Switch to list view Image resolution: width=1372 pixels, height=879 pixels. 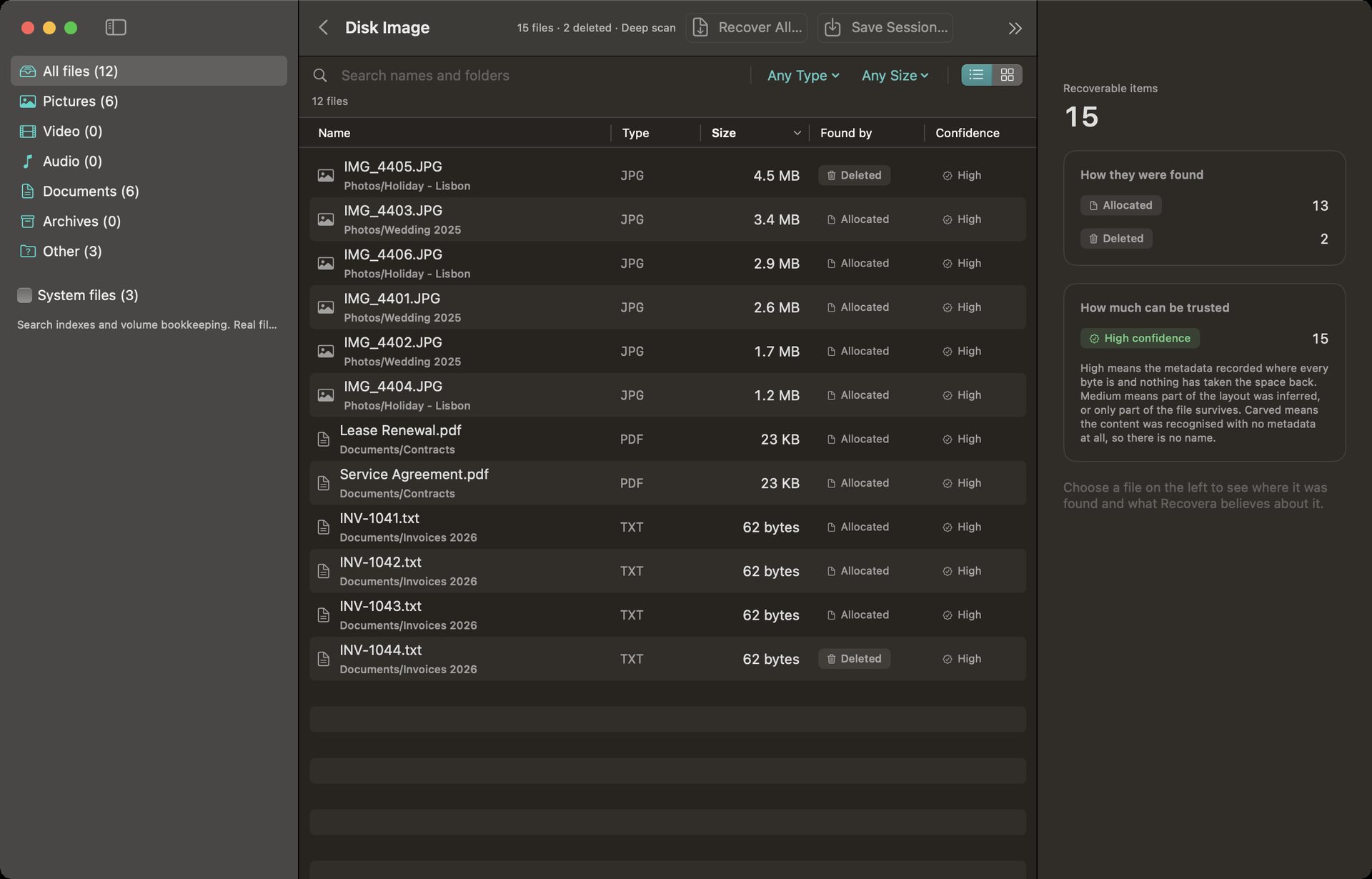(976, 75)
